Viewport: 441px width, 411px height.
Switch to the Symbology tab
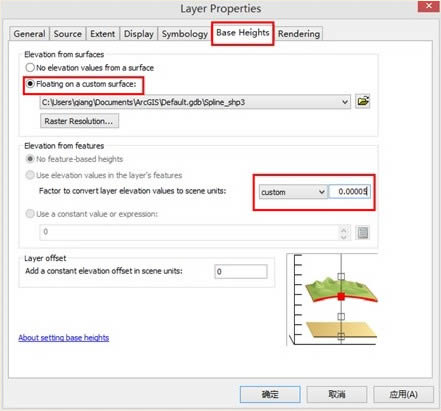pos(184,34)
